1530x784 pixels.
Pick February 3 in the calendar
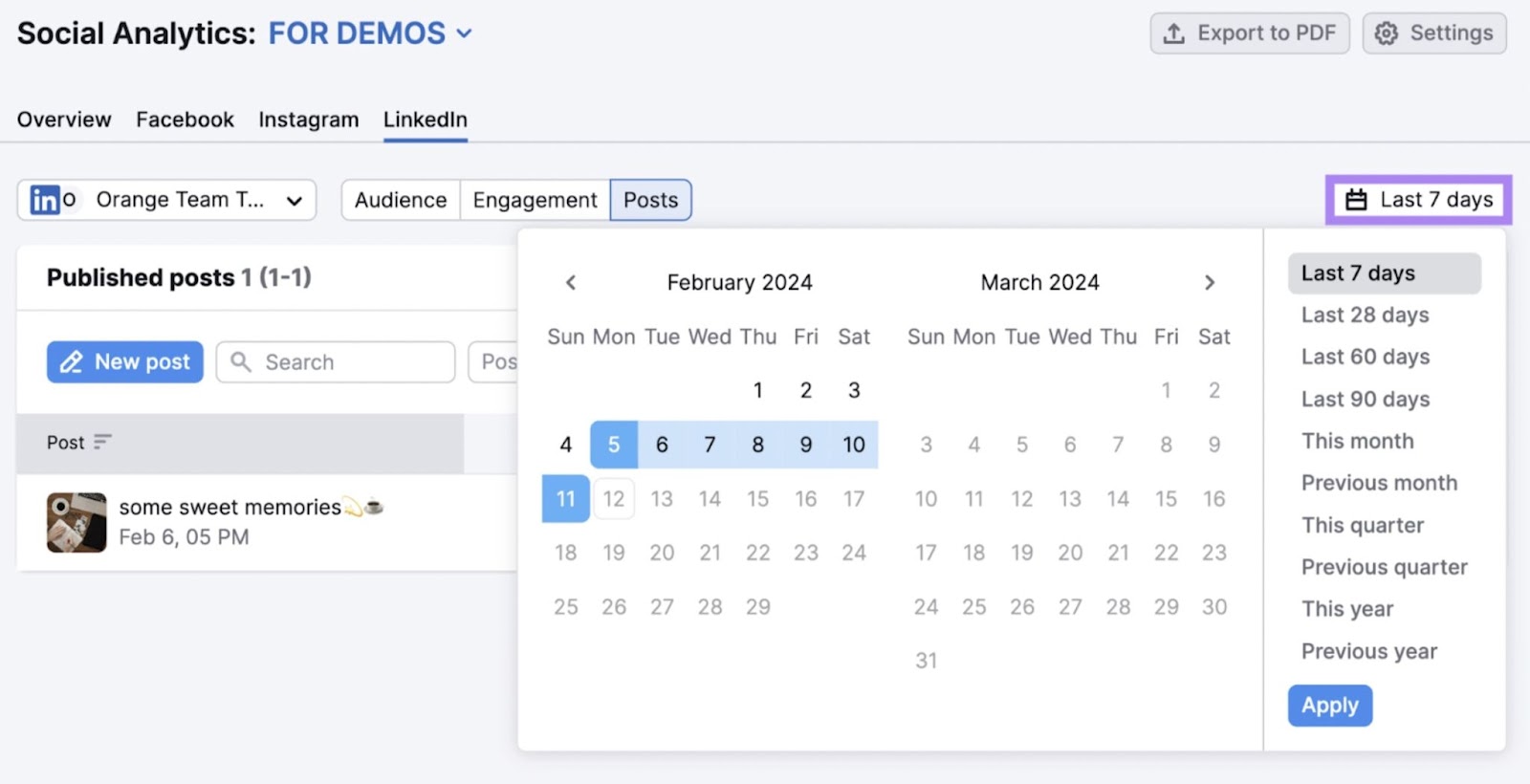854,390
